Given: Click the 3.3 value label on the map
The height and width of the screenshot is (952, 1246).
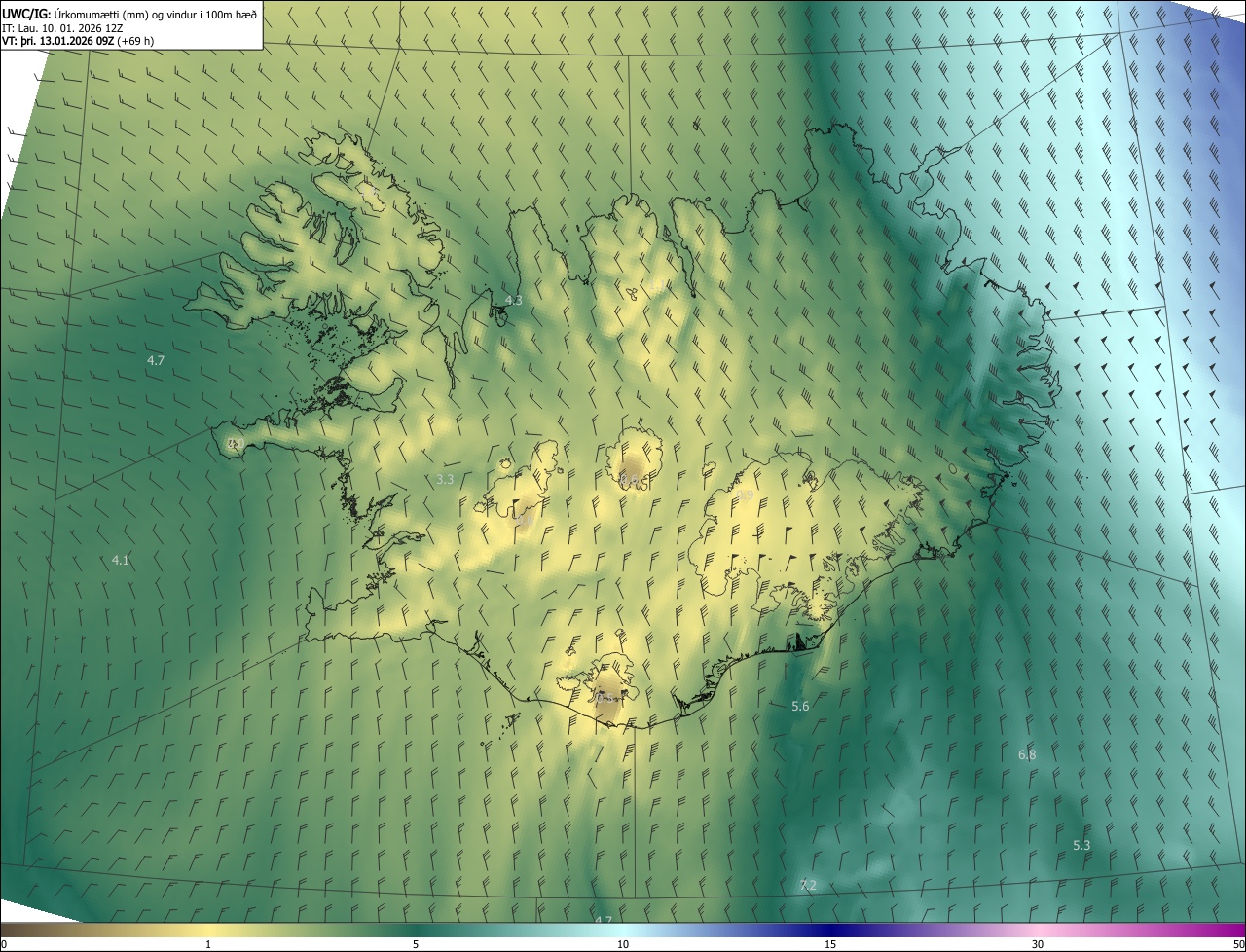Looking at the screenshot, I should (445, 479).
